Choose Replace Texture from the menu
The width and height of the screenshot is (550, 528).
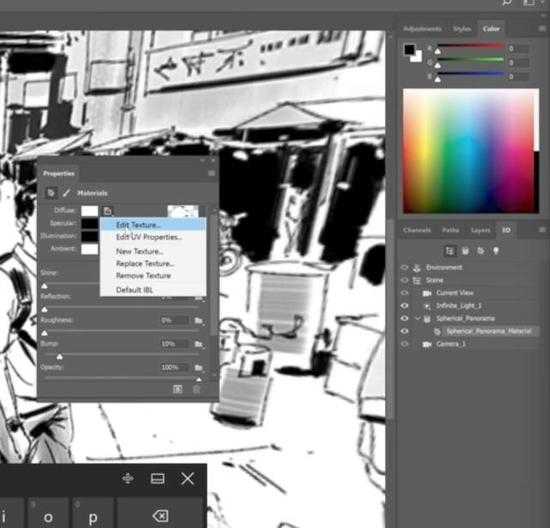point(145,263)
